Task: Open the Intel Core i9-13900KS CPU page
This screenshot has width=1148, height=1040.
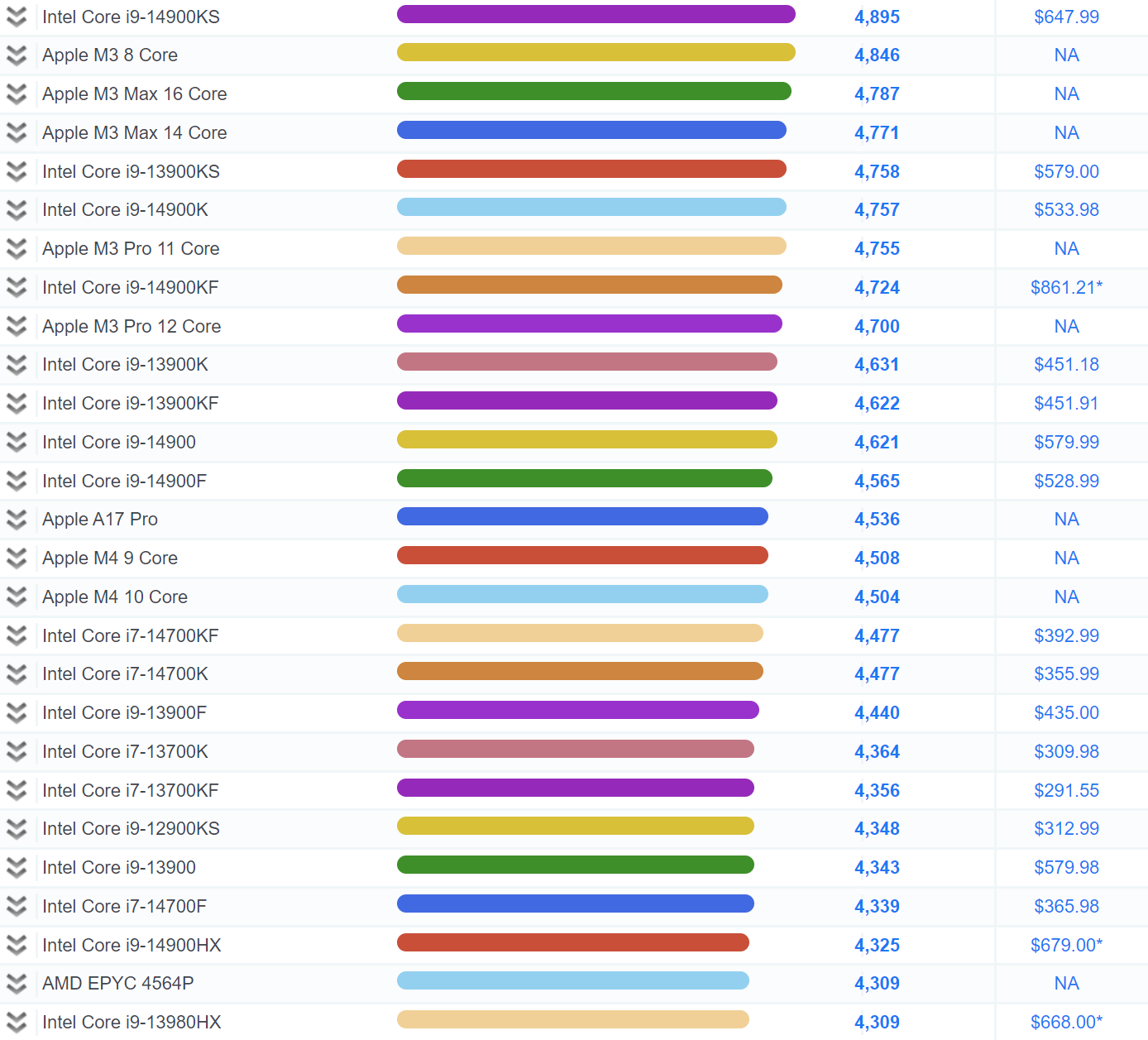Action: click(x=132, y=171)
